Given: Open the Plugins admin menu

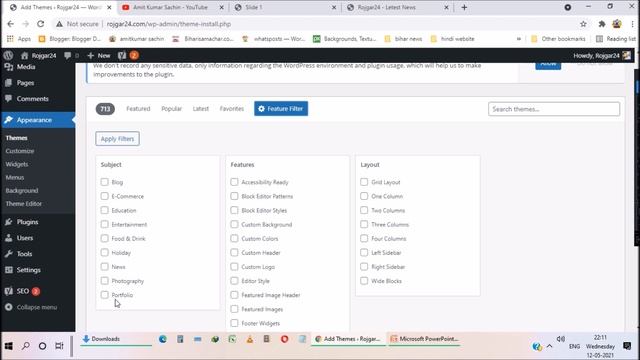Looking at the screenshot, I should click(27, 222).
